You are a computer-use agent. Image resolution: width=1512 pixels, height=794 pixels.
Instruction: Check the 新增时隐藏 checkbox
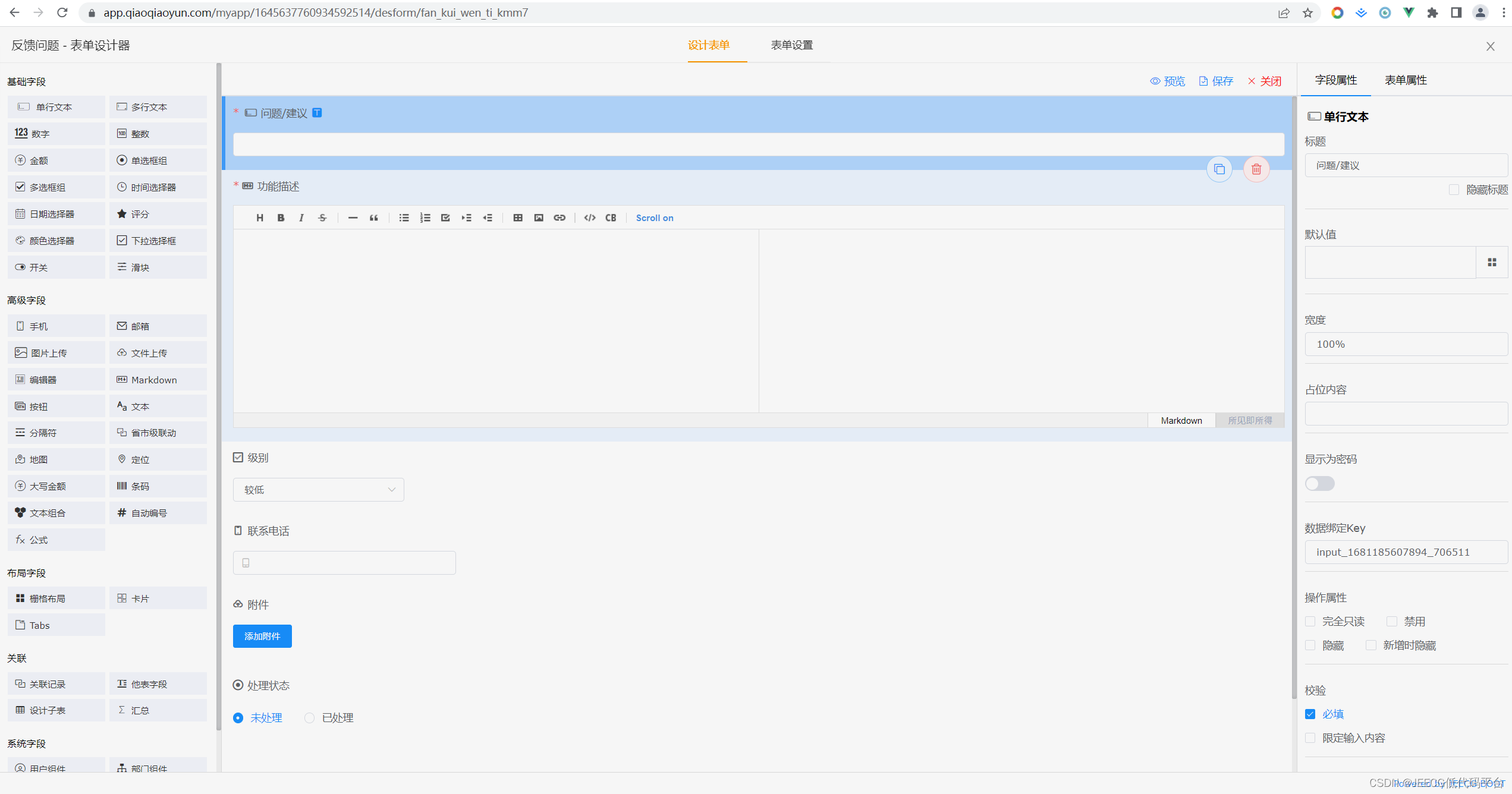1370,645
